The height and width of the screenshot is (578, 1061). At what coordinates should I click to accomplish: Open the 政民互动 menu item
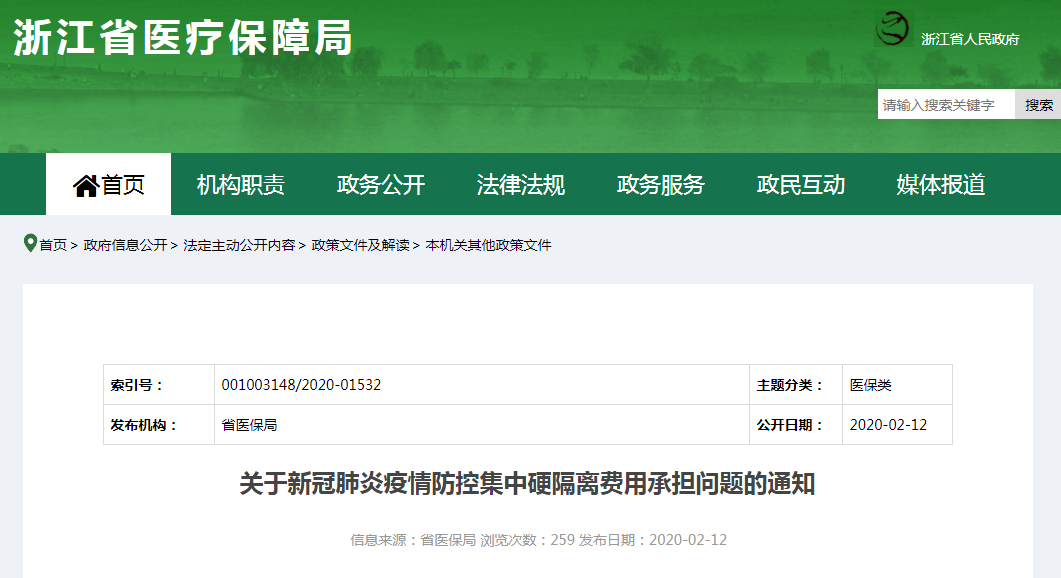(x=800, y=184)
